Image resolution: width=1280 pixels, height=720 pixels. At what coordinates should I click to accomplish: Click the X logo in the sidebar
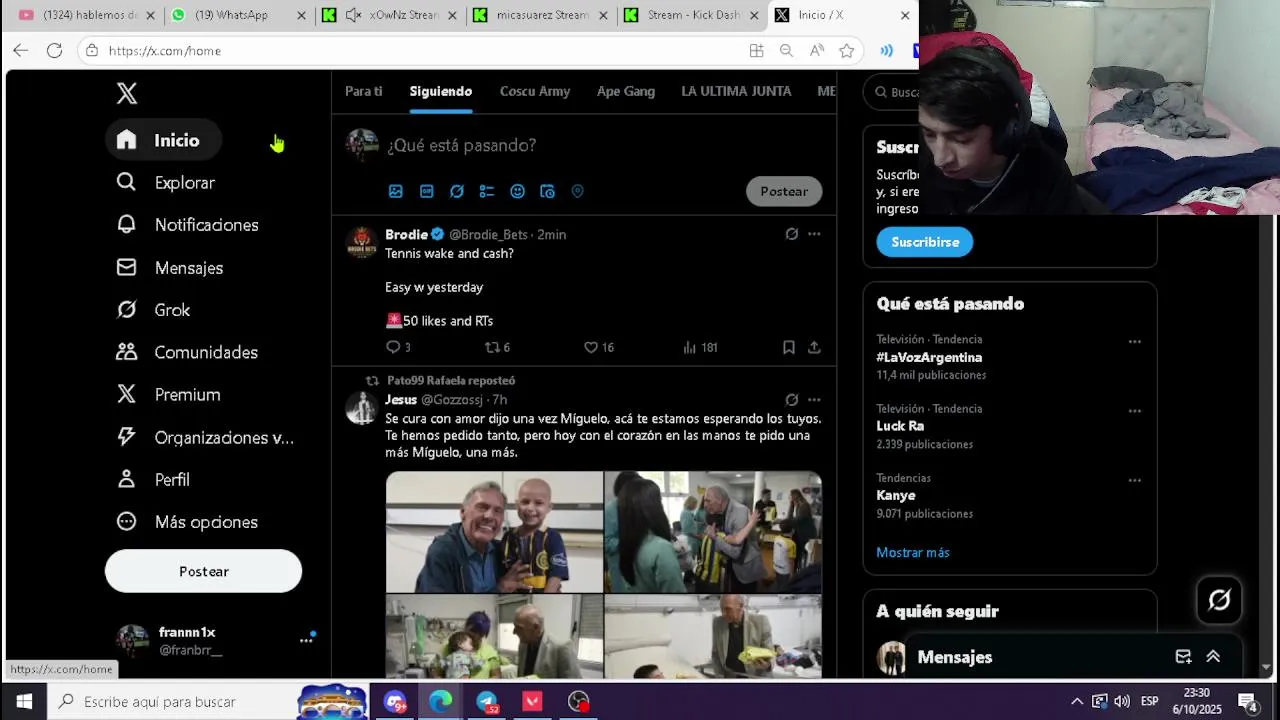[127, 94]
